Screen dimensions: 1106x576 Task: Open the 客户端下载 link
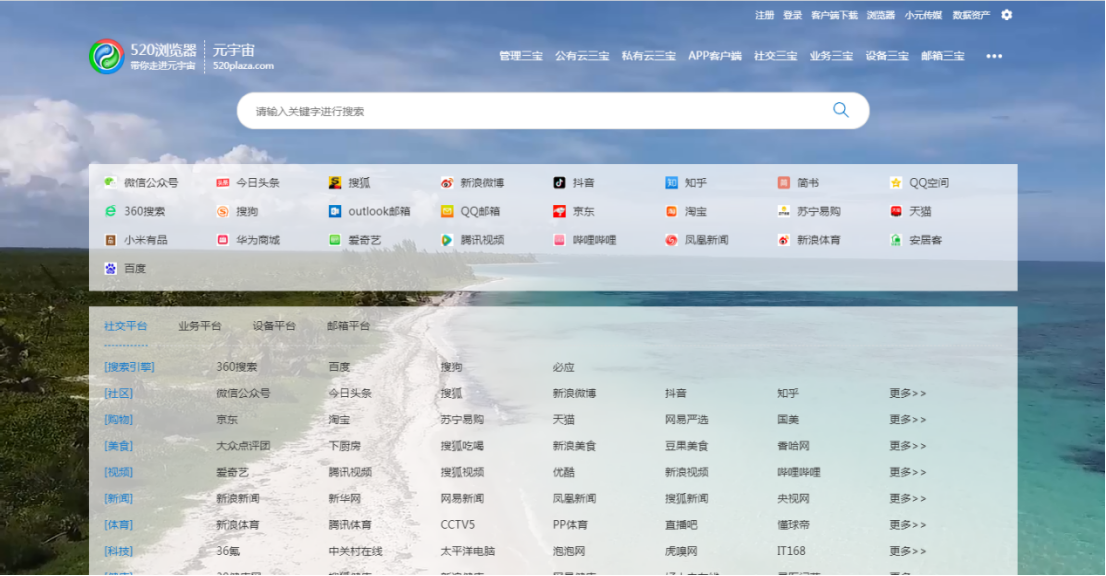pos(834,15)
